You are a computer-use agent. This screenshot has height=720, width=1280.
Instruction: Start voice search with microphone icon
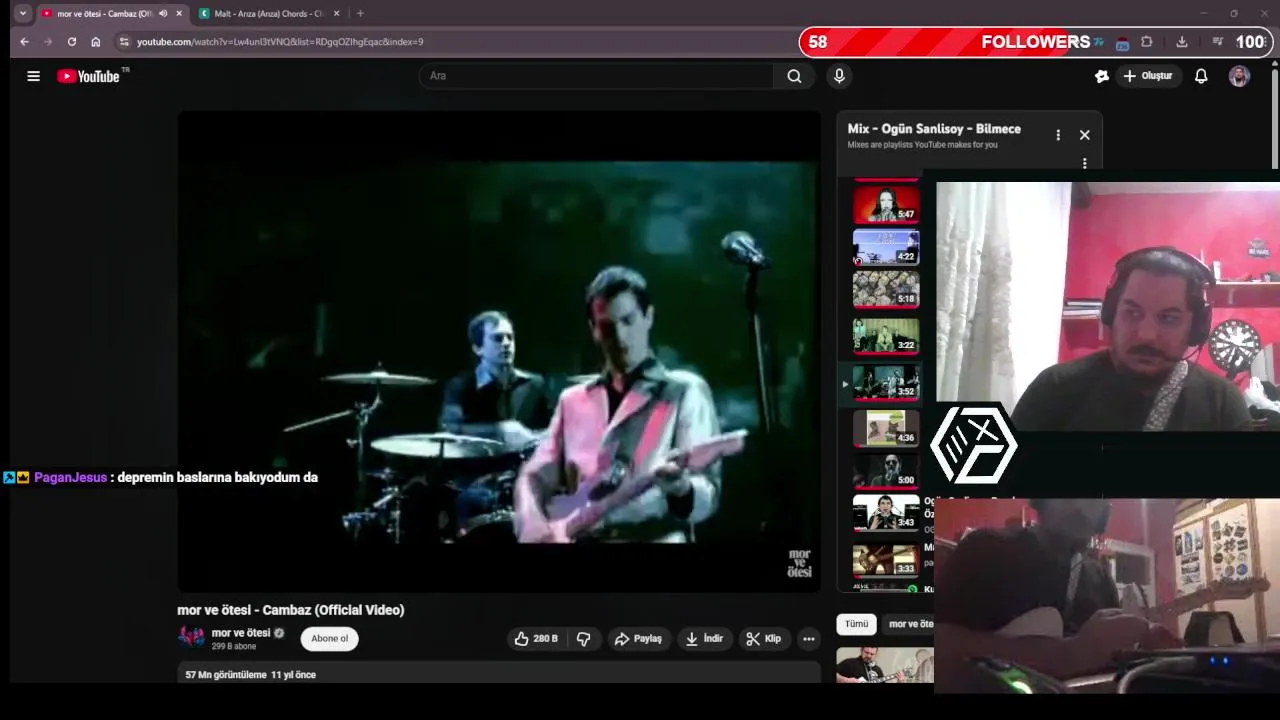coord(839,76)
